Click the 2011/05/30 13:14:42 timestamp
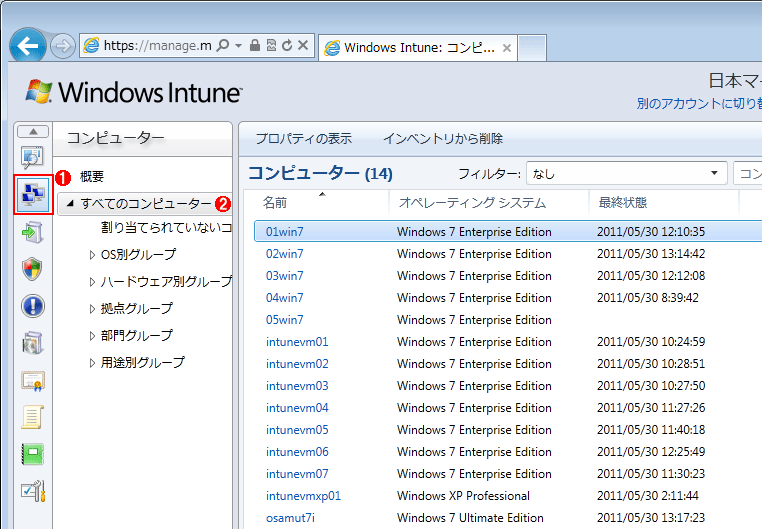The height and width of the screenshot is (529, 762). [651, 254]
